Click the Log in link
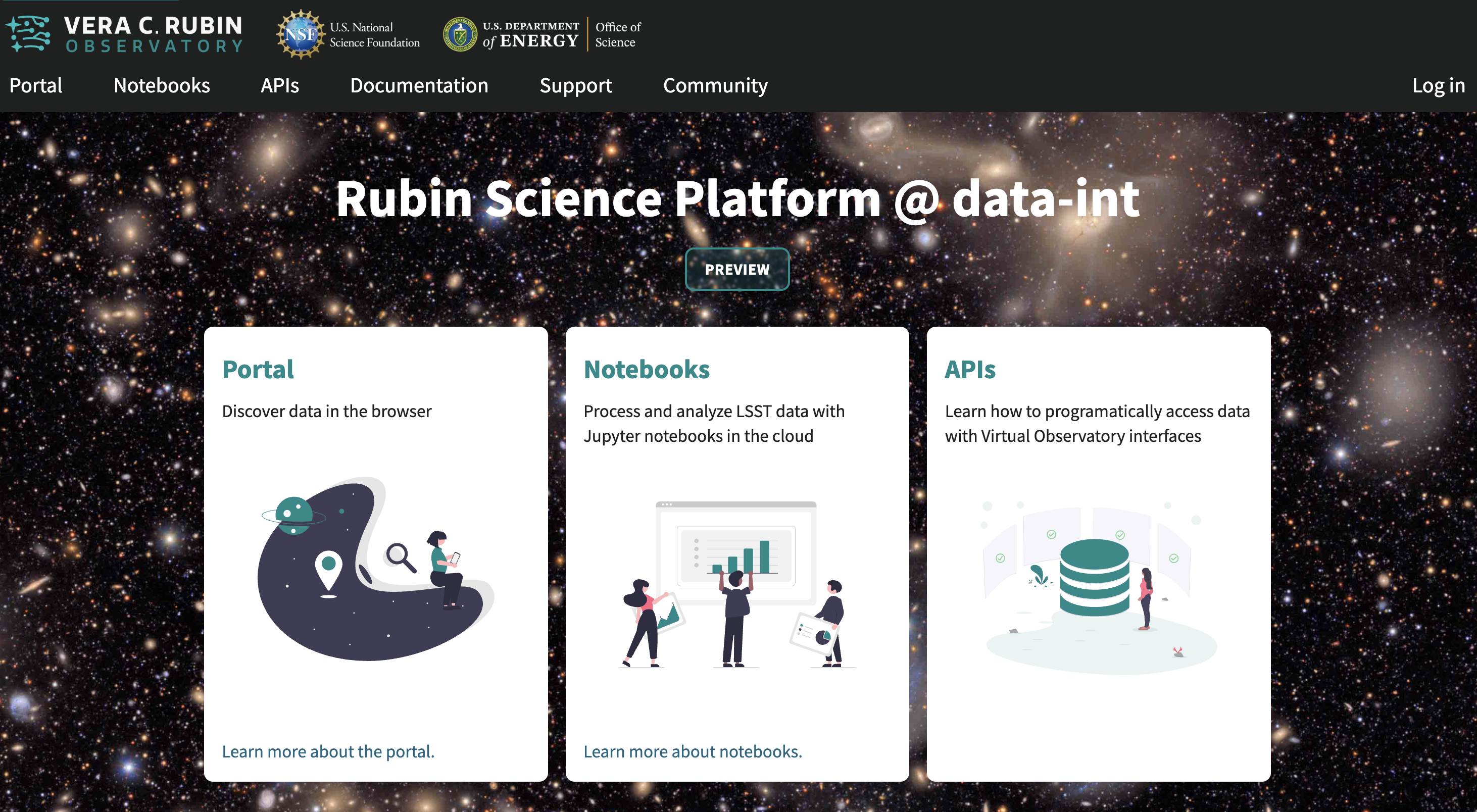 click(1438, 85)
